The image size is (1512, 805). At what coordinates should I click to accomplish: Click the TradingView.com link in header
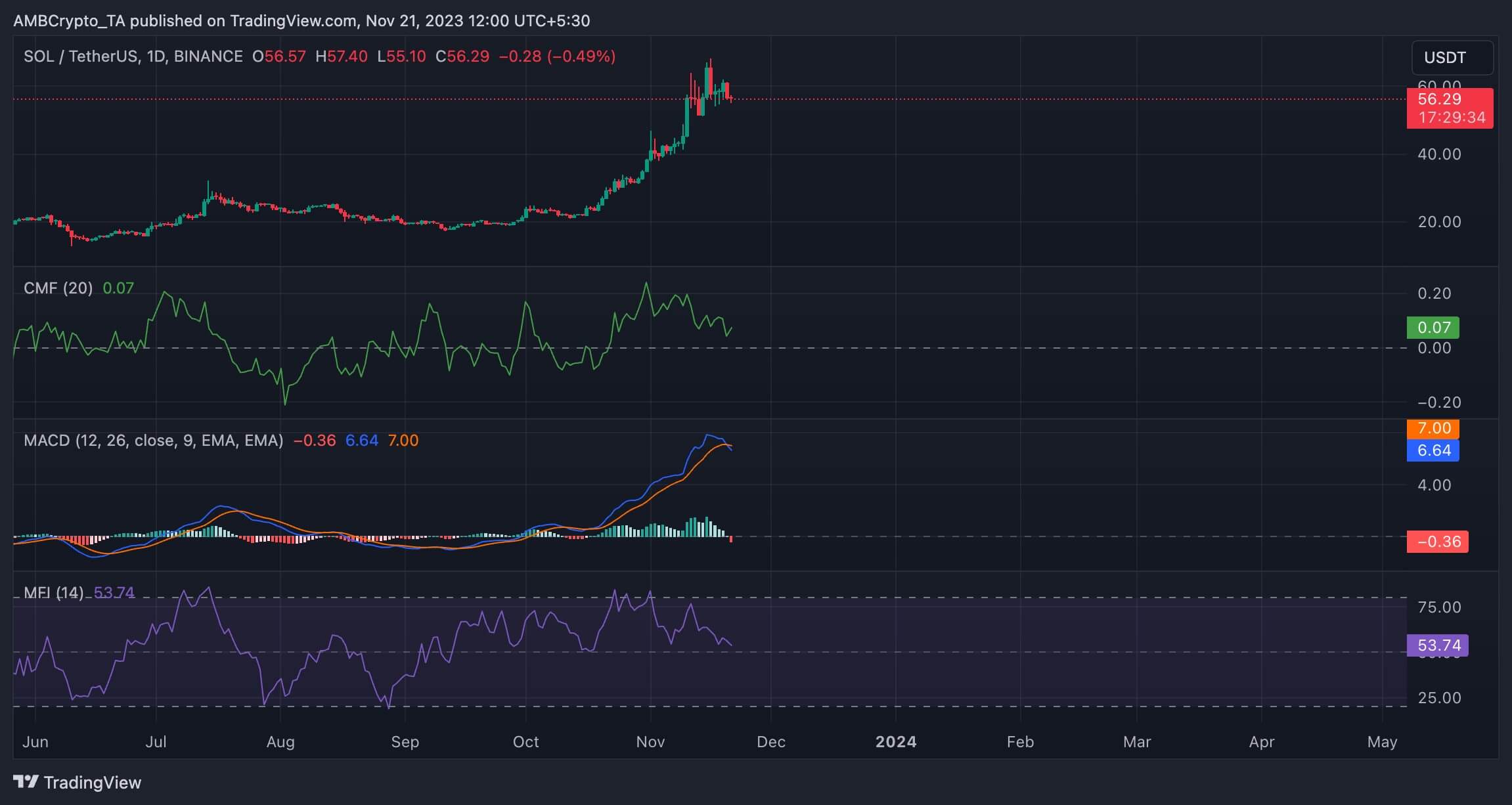pos(293,21)
